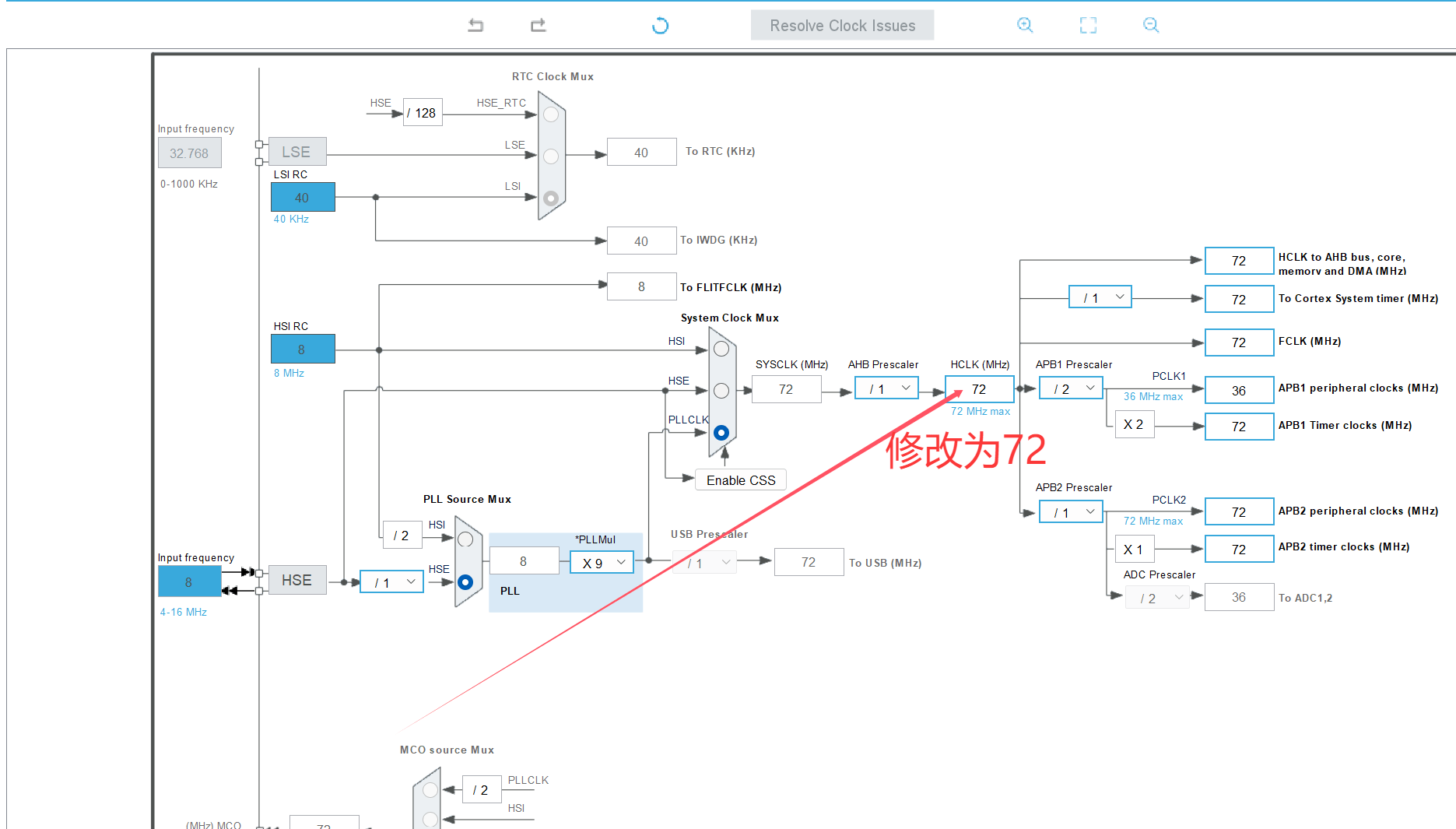This screenshot has height=829, width=1456.
Task: Open the PLLMul X9 multiplier dropdown
Action: (601, 562)
